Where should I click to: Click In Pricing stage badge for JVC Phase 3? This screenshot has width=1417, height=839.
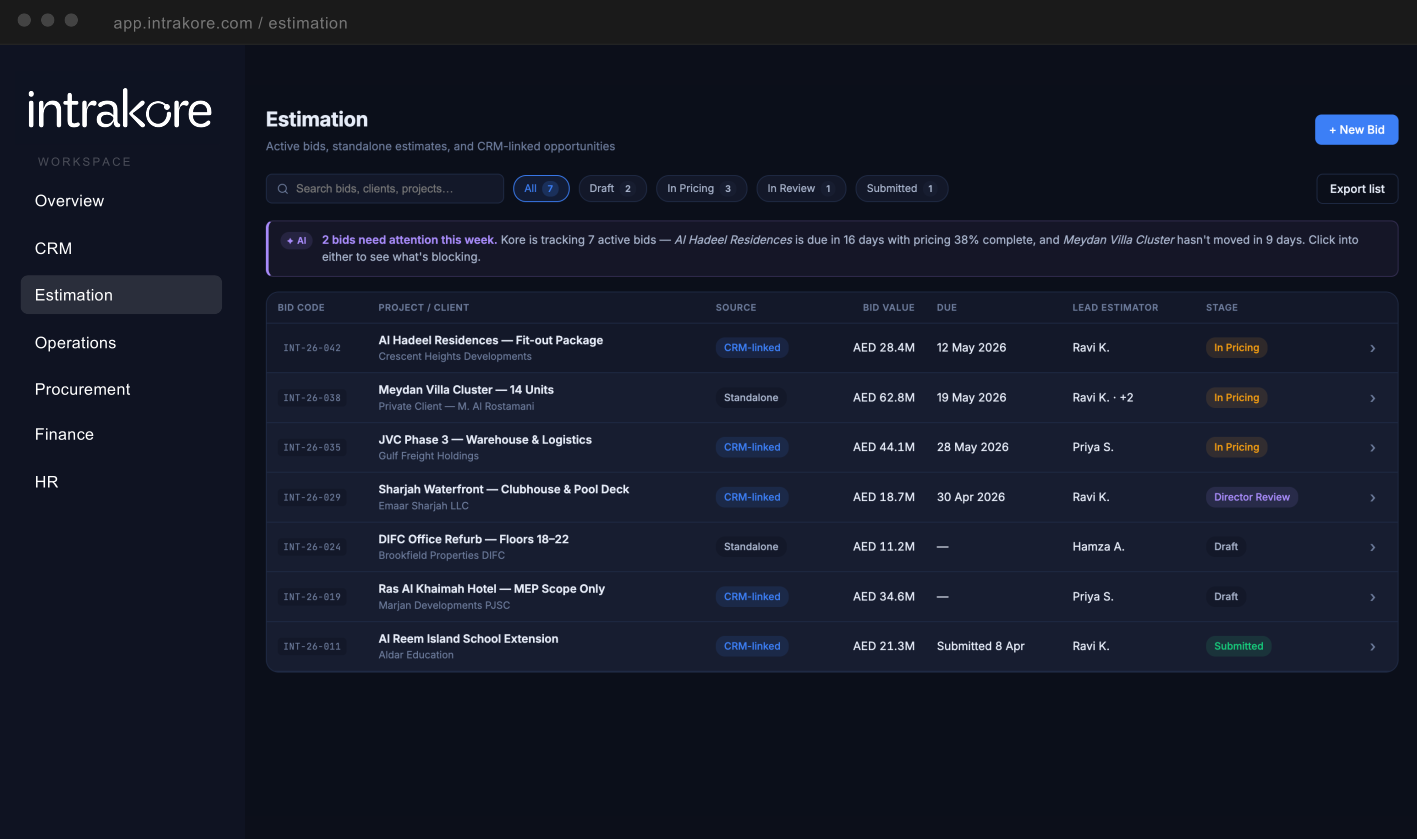coord(1236,448)
